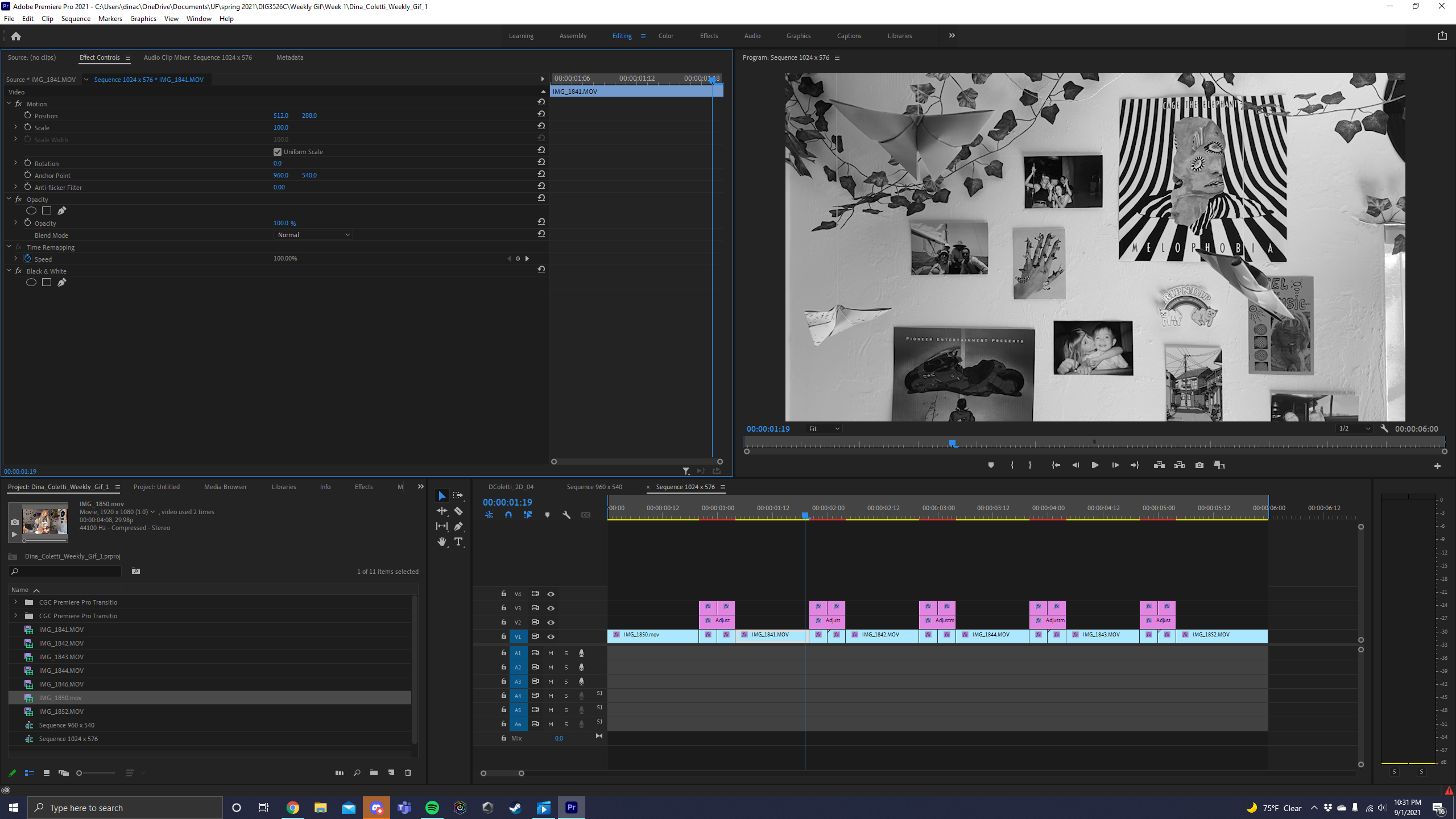The width and height of the screenshot is (1456, 819).
Task: Create ellipse mask under Black & White
Action: 31,283
